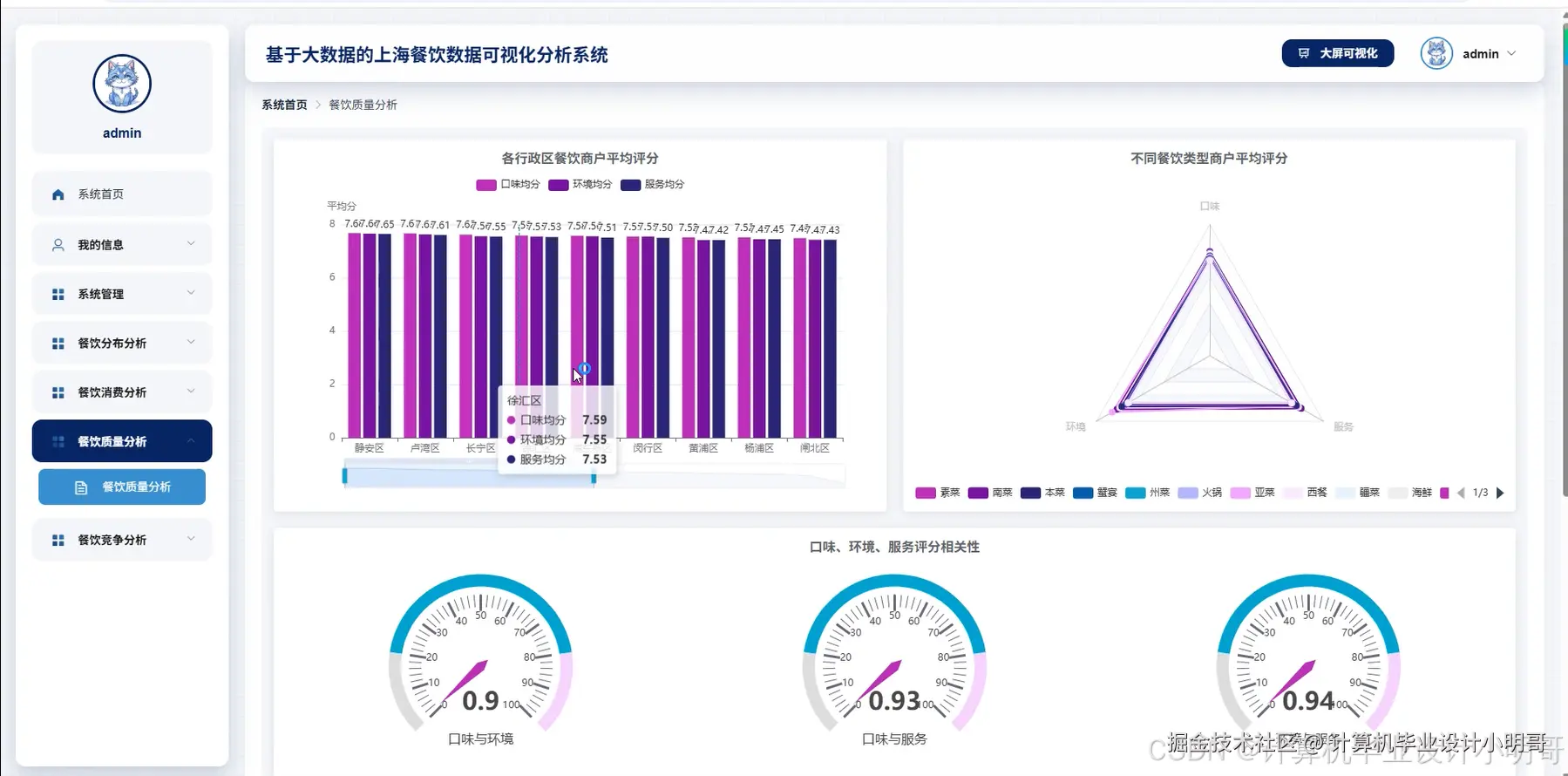Viewport: 1568px width, 776px height.
Task: Click 餐饮质量分析 breadcrumb text
Action: pos(363,105)
